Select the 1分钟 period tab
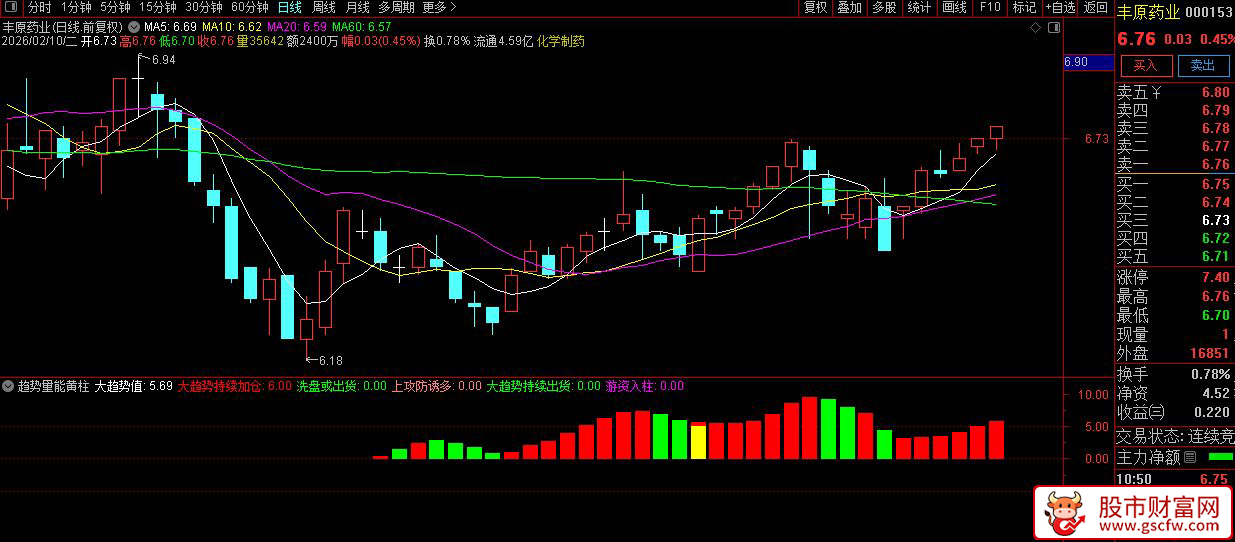Screen dimensions: 1235x542 coord(76,7)
